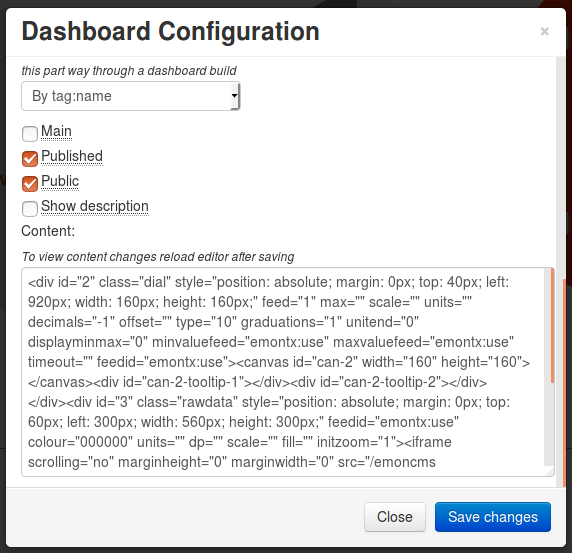Open the 'By tag:name' combo box
This screenshot has height=553, width=572.
pyautogui.click(x=130, y=96)
